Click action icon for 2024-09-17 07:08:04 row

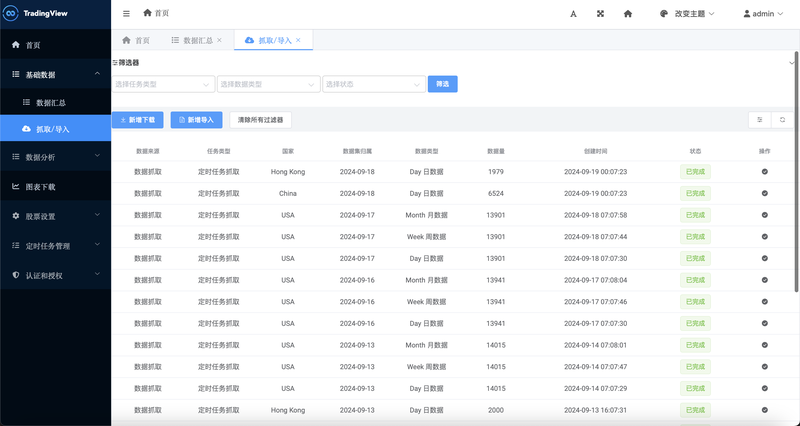click(x=764, y=280)
